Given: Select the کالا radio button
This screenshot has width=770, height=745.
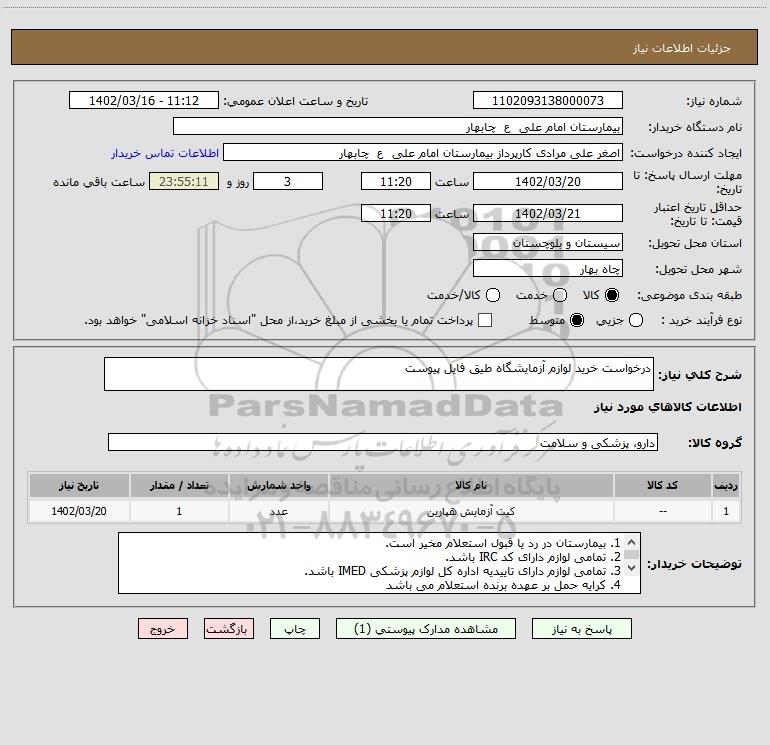Looking at the screenshot, I should [x=612, y=295].
